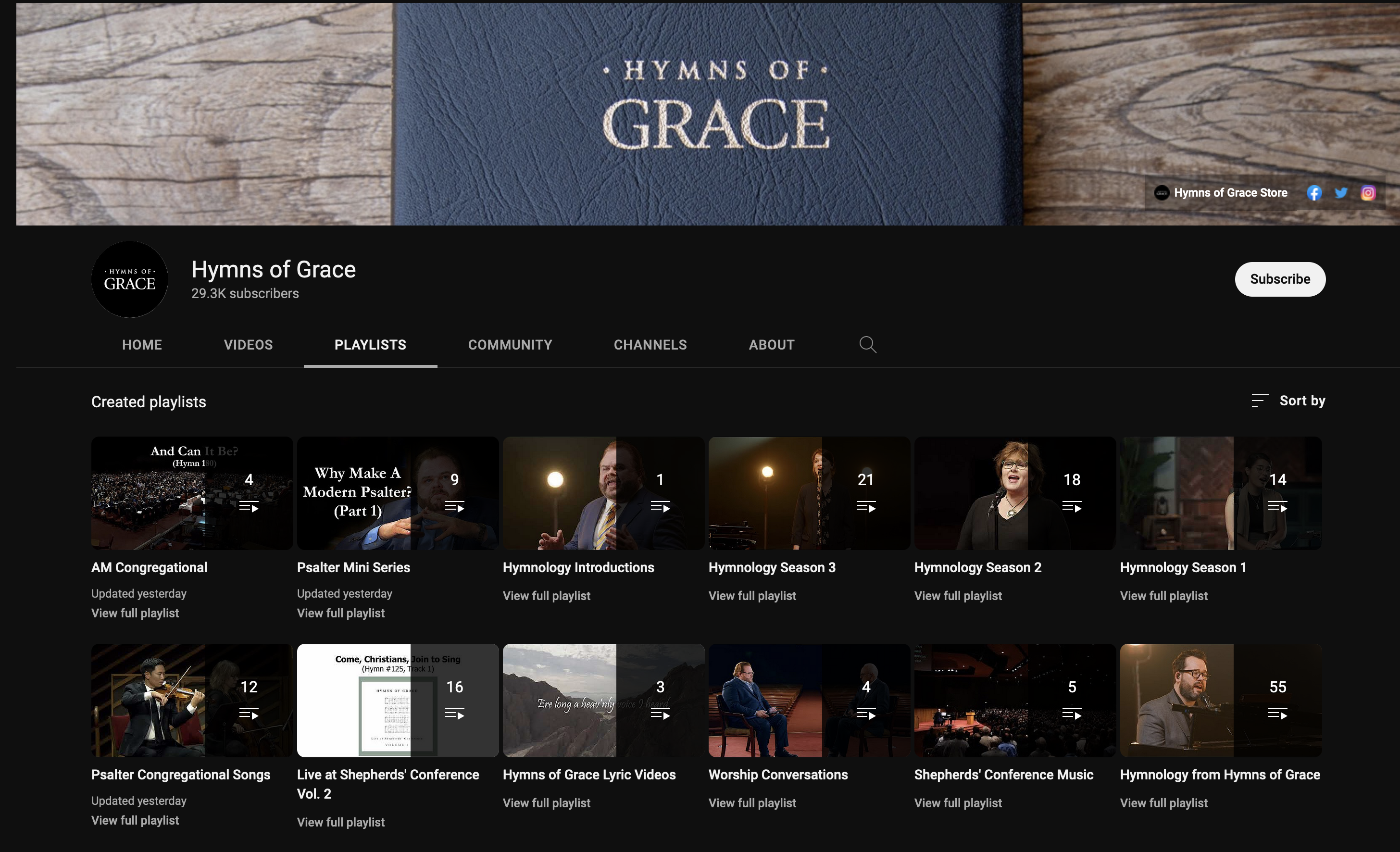Screen dimensions: 1400x852
Task: Open the Twitter link icon in banner
Action: (1341, 193)
